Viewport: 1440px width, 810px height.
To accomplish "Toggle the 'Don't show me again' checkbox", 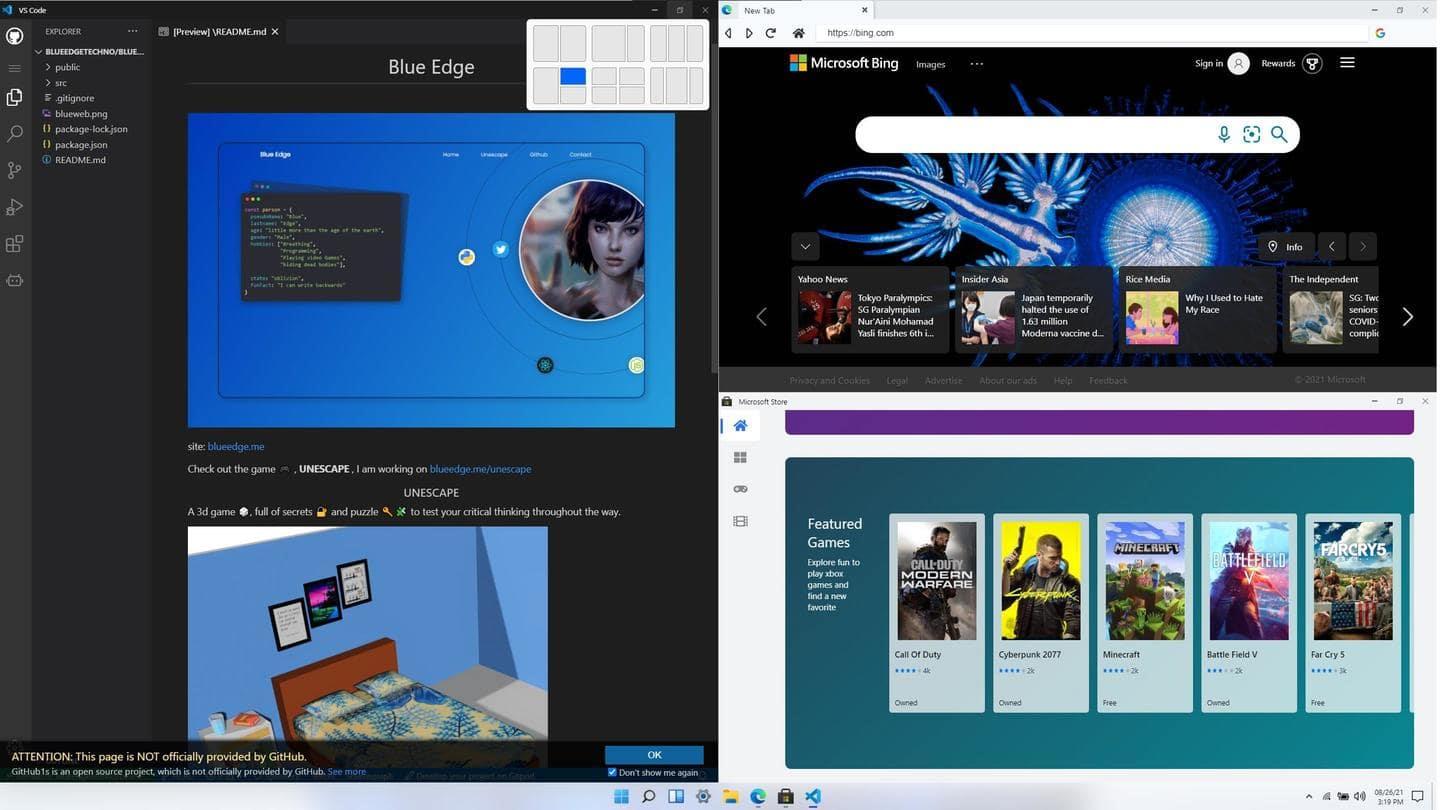I will pos(612,772).
